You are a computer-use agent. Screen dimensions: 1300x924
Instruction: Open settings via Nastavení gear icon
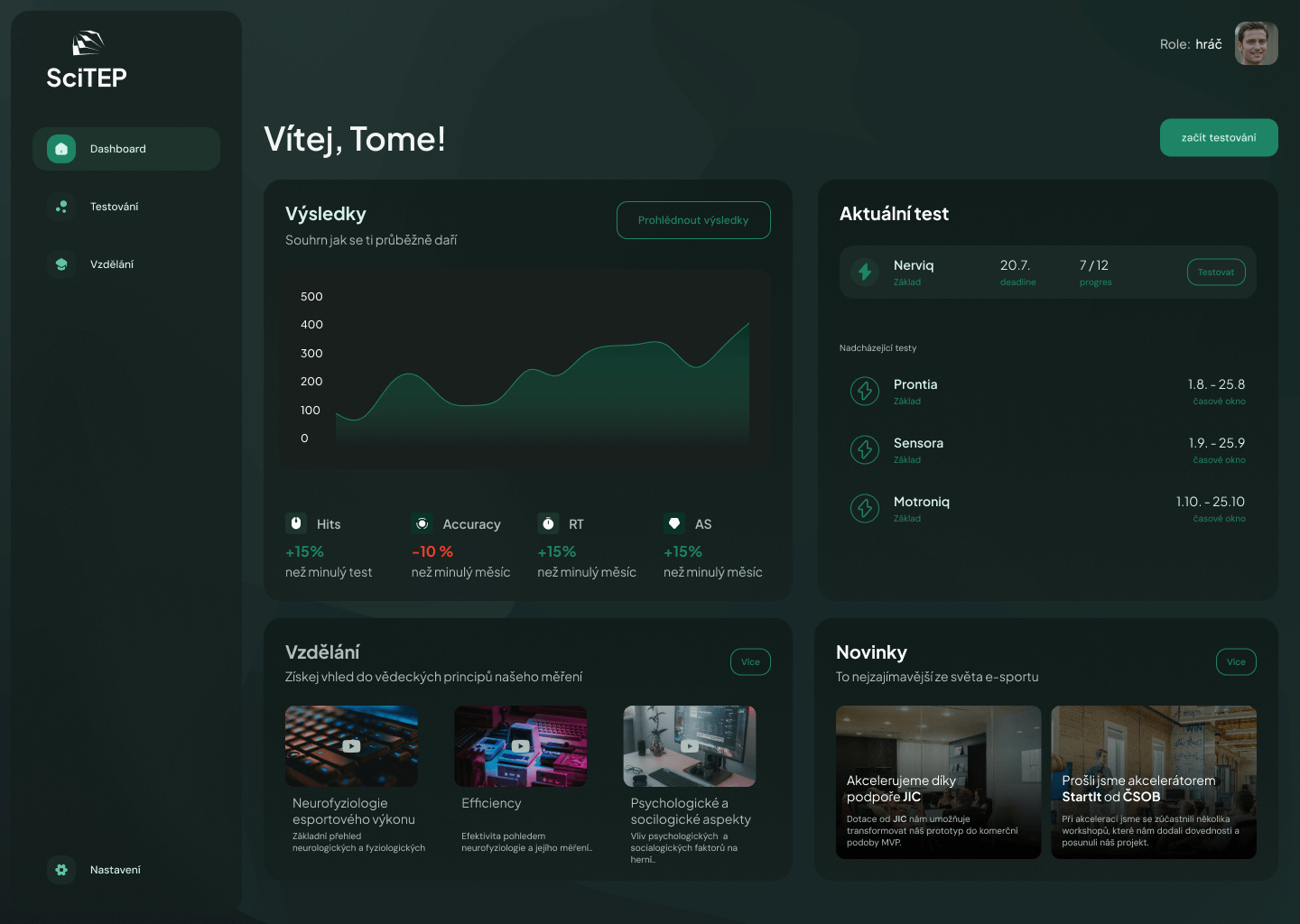pyautogui.click(x=61, y=870)
